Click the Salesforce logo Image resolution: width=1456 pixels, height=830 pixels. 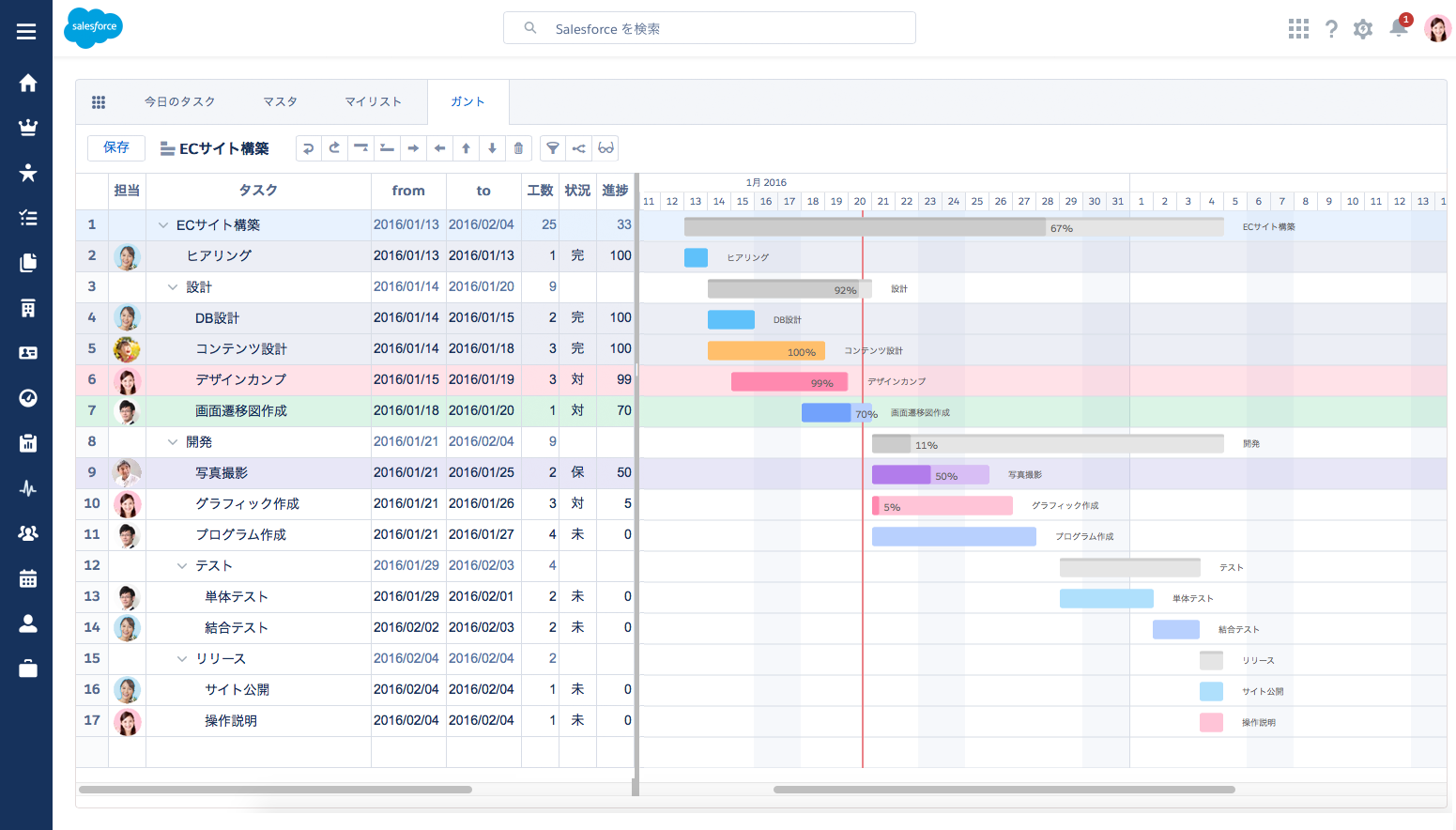pos(93,27)
